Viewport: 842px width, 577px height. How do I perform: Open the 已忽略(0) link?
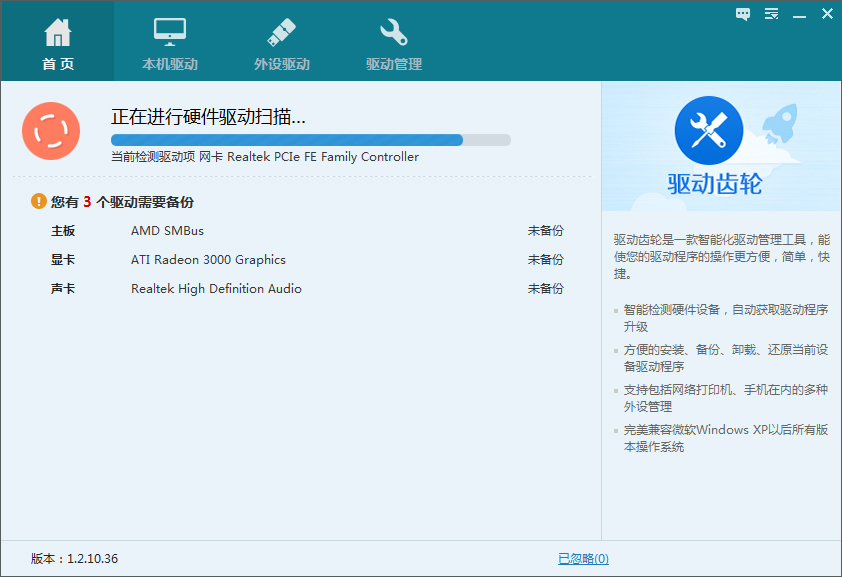tap(583, 559)
